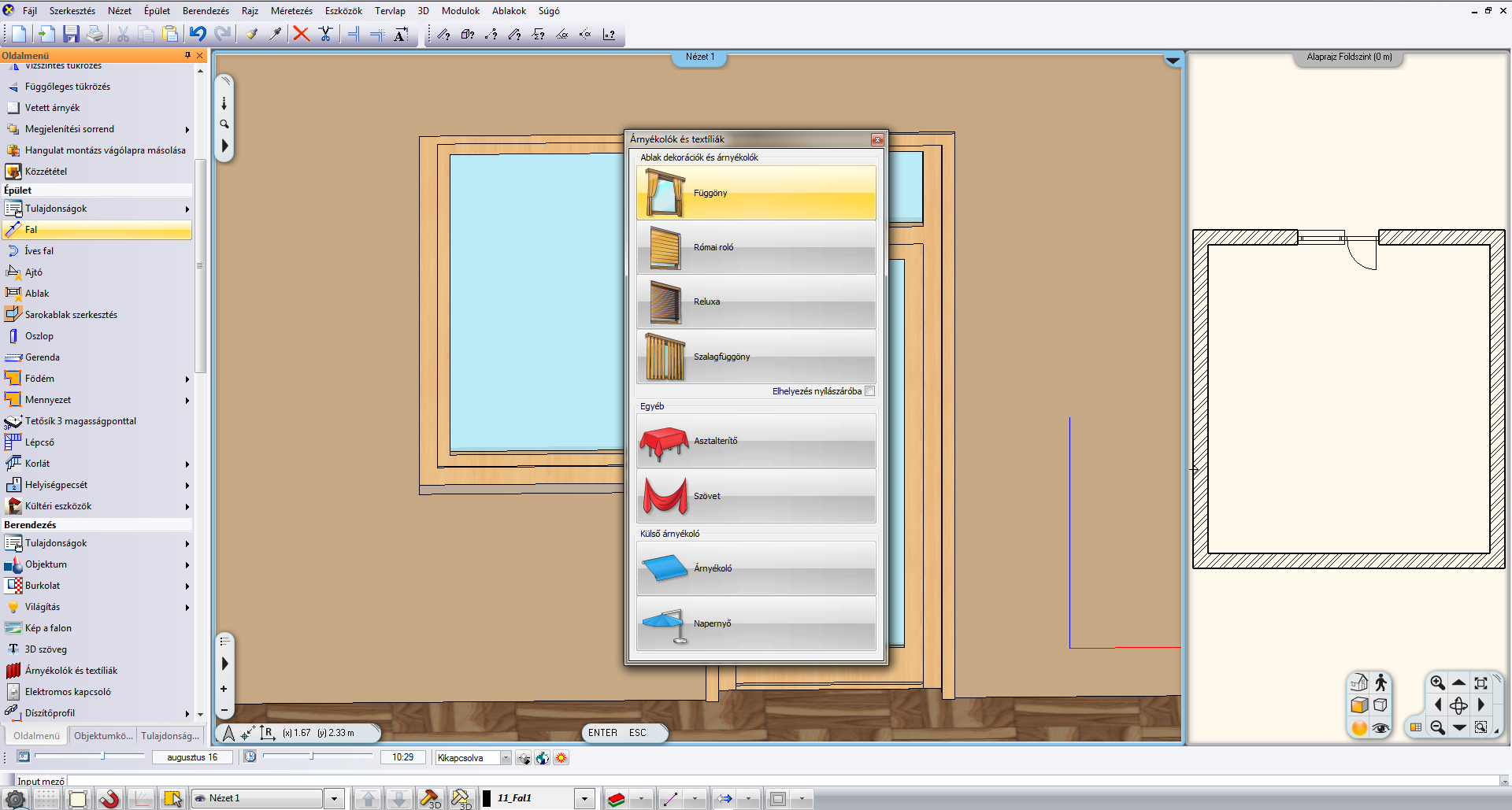The height and width of the screenshot is (810, 1512).
Task: Click the red X delete icon
Action: pyautogui.click(x=301, y=34)
